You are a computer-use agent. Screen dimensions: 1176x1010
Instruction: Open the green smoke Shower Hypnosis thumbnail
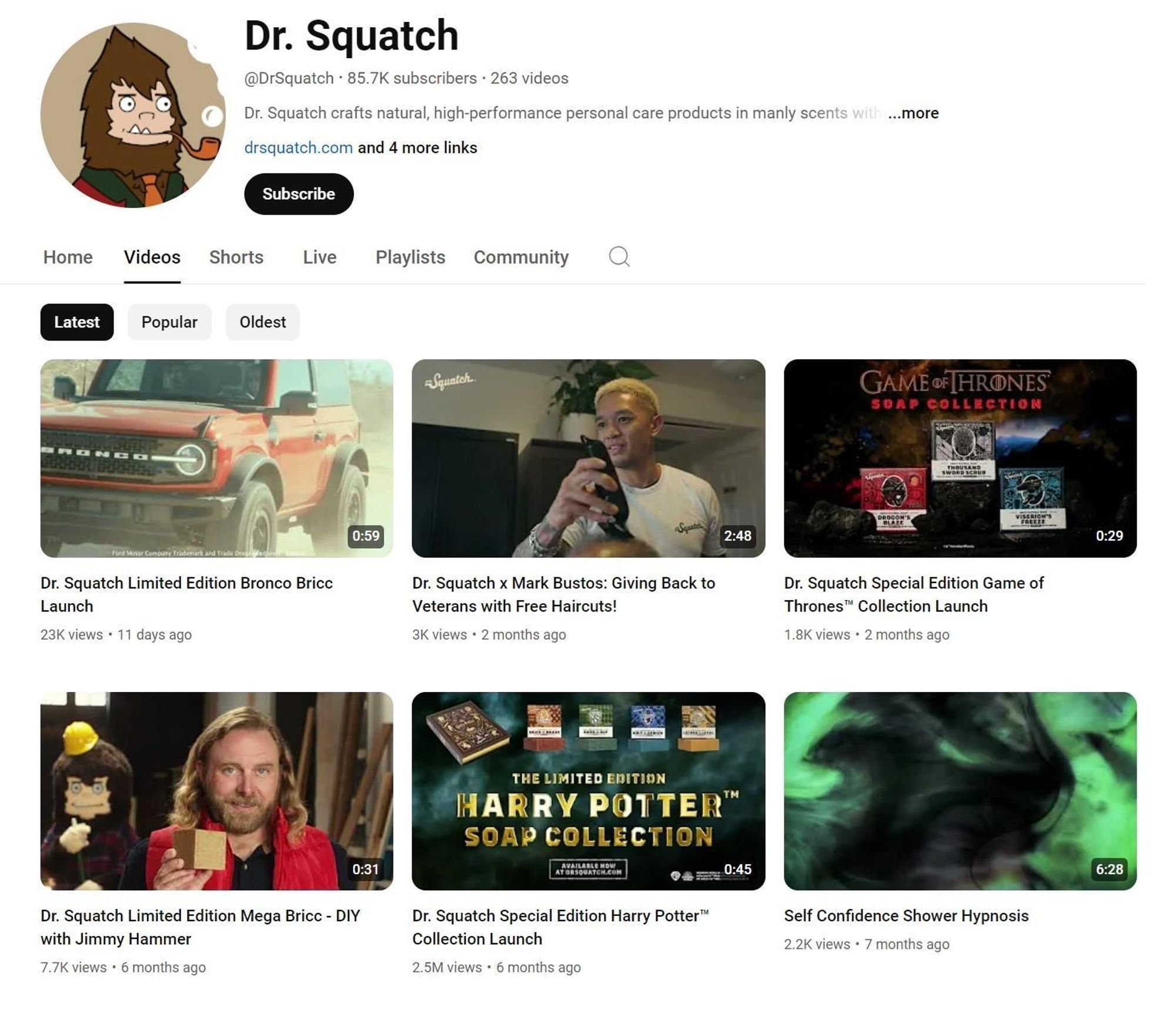click(960, 791)
